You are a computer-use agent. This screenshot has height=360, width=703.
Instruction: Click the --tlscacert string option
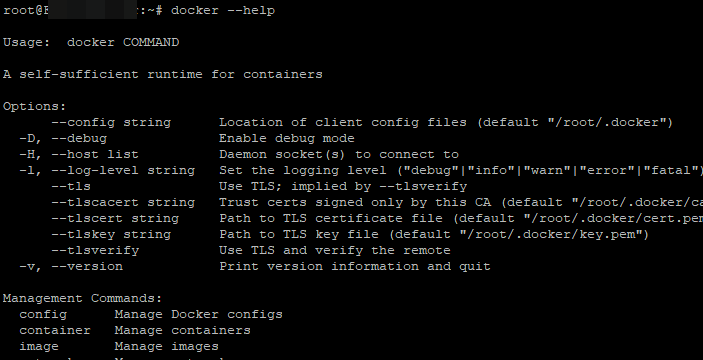pos(123,202)
